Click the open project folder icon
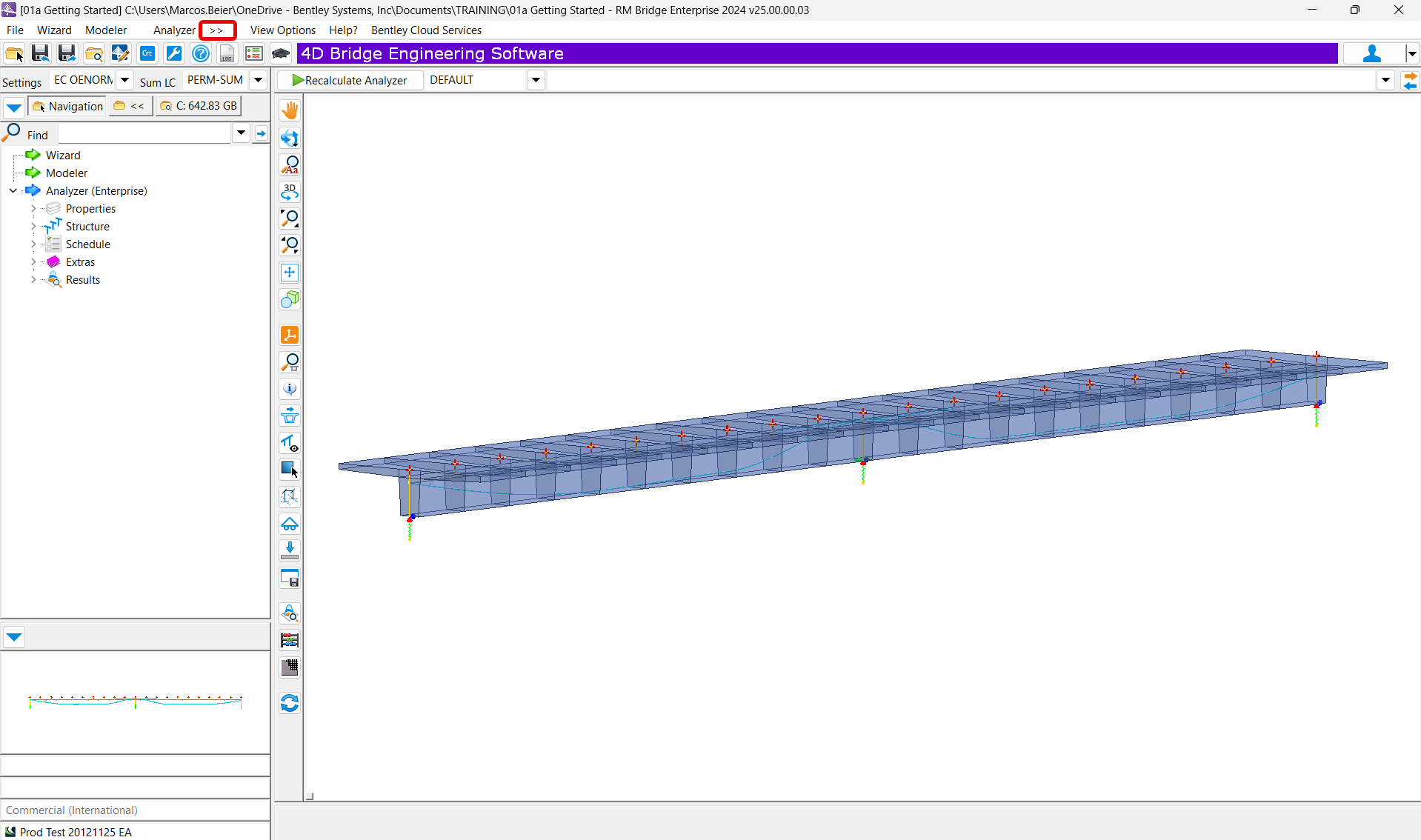The height and width of the screenshot is (840, 1421). (x=14, y=53)
